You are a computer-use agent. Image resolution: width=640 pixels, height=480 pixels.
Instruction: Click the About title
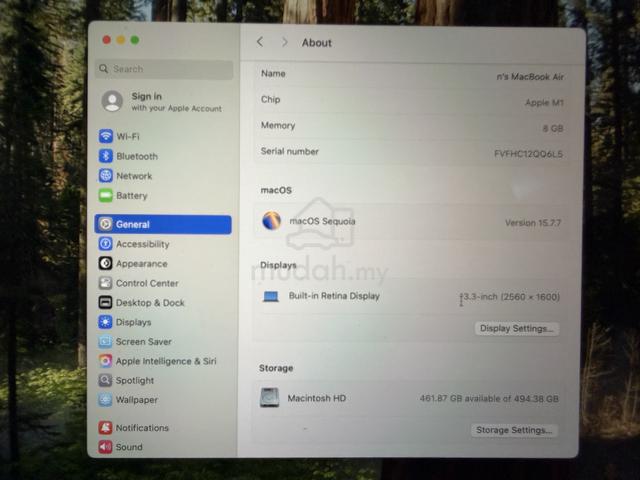tap(317, 43)
